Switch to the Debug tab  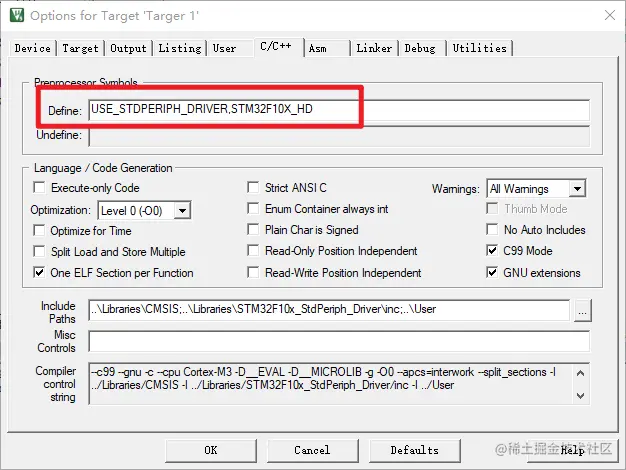[x=420, y=48]
